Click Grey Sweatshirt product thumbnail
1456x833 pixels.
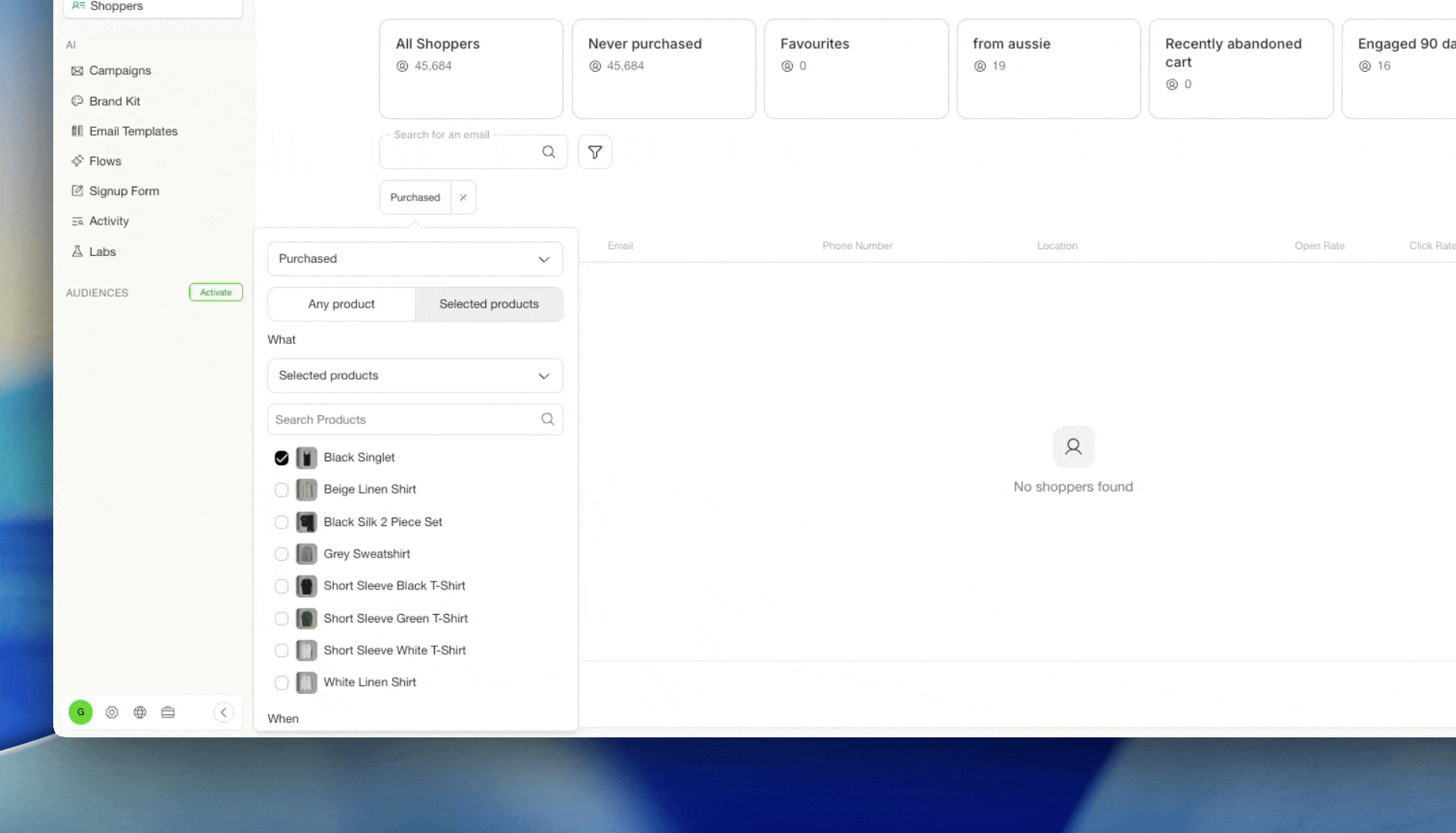tap(306, 554)
